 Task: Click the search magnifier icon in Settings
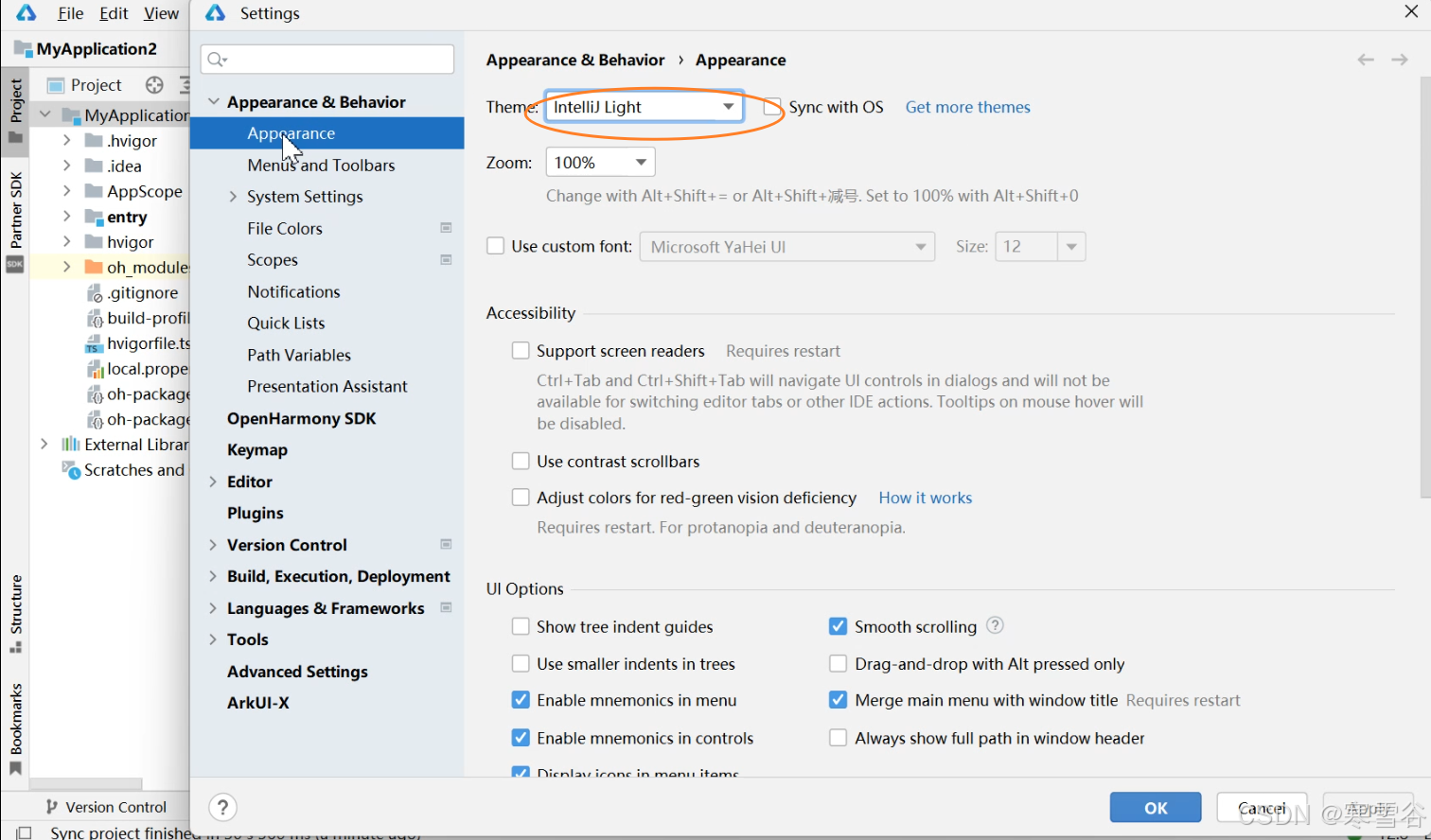click(x=217, y=60)
